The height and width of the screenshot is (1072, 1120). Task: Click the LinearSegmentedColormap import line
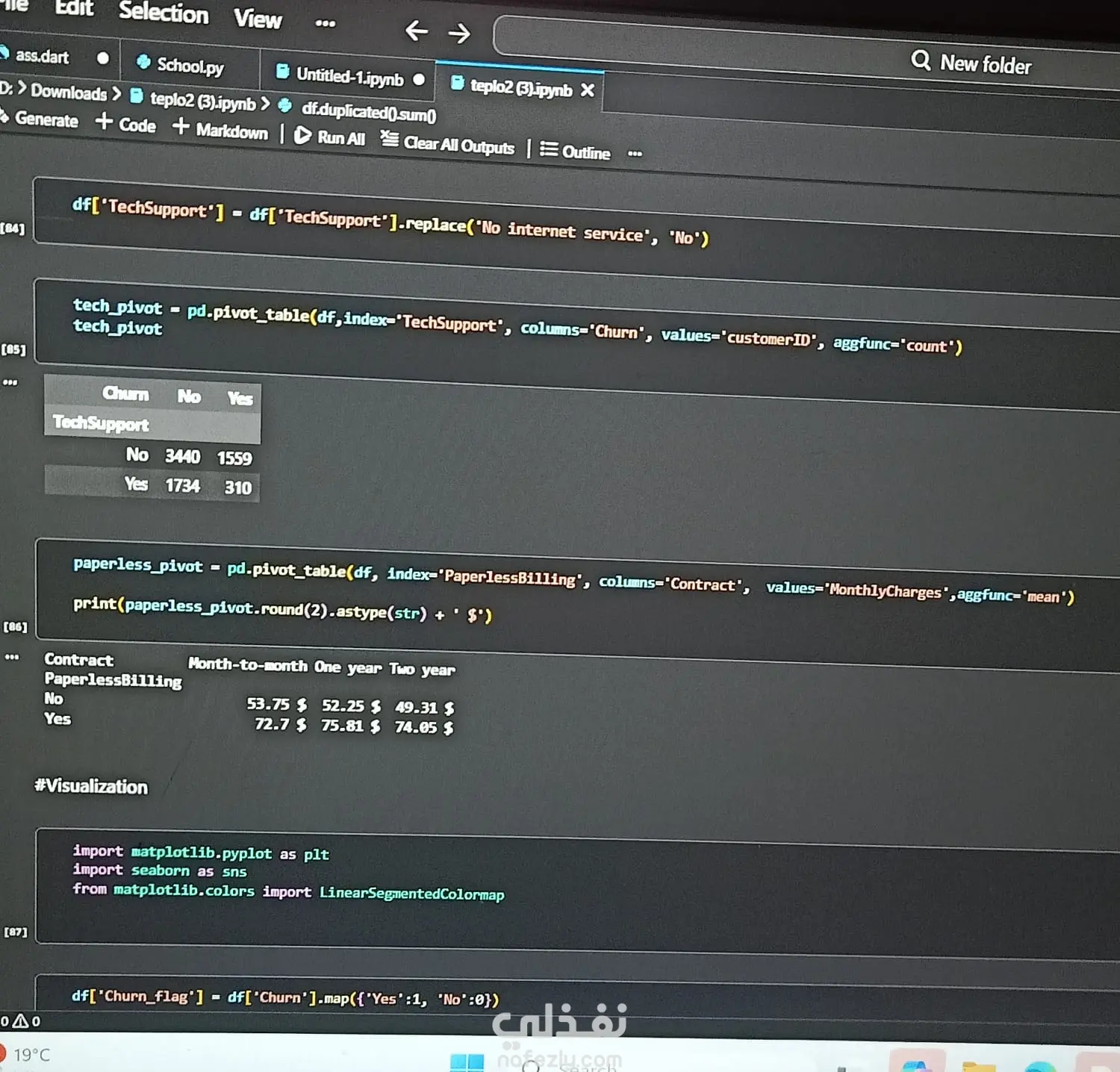288,891
